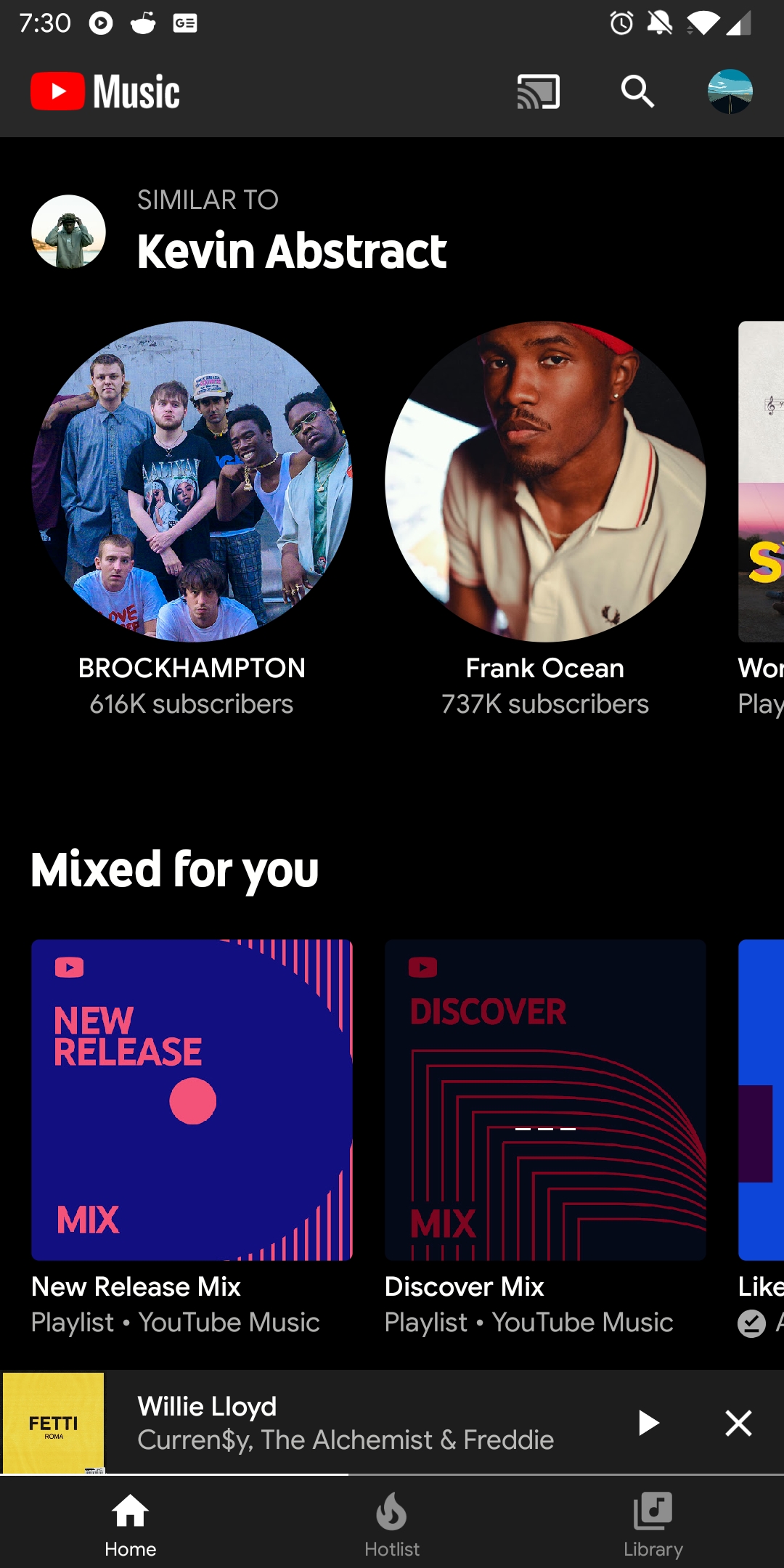The width and height of the screenshot is (784, 1568).
Task: Open the Discover Mix cover
Action: (x=545, y=1100)
